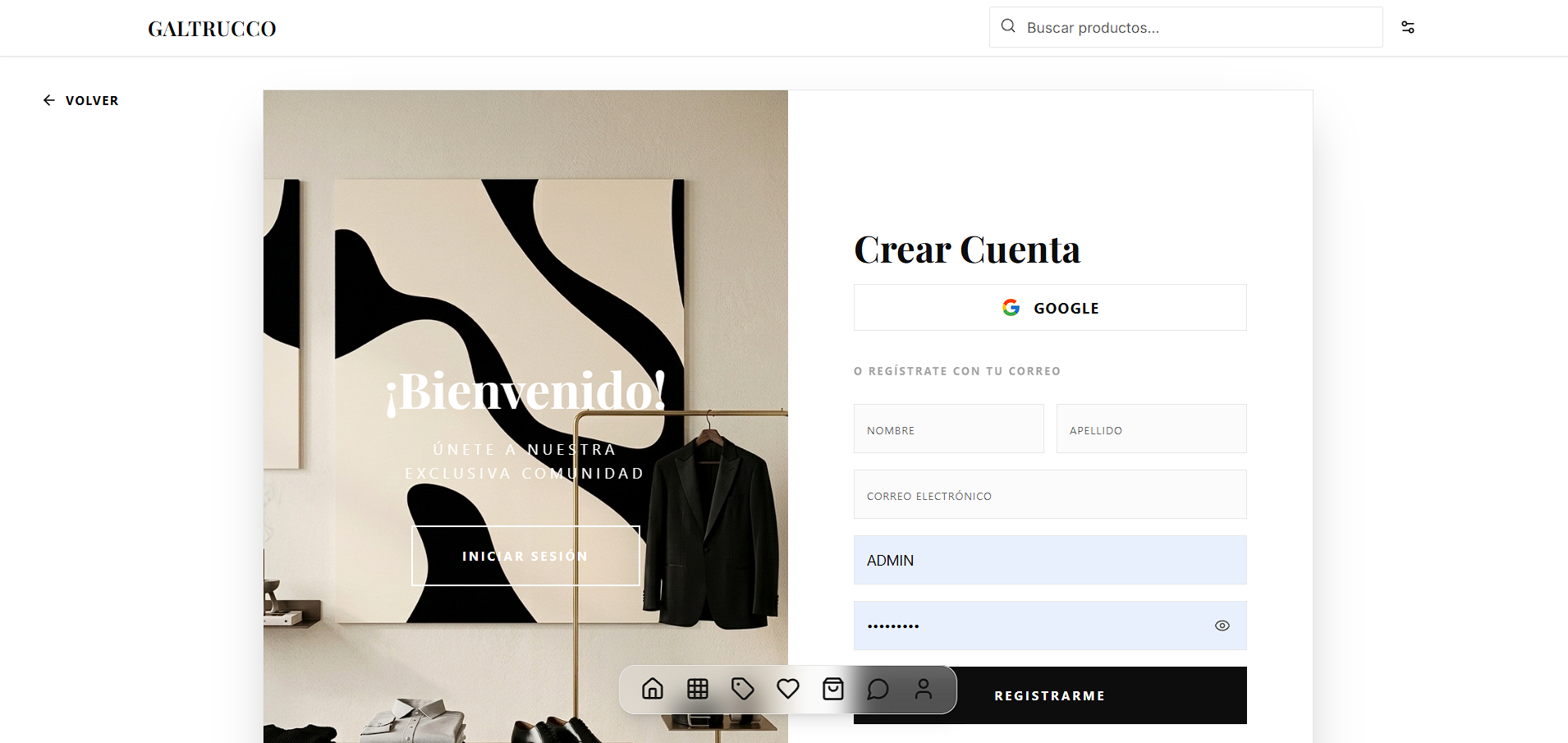Open the chat bubble icon
The image size is (1568, 743).
click(878, 689)
